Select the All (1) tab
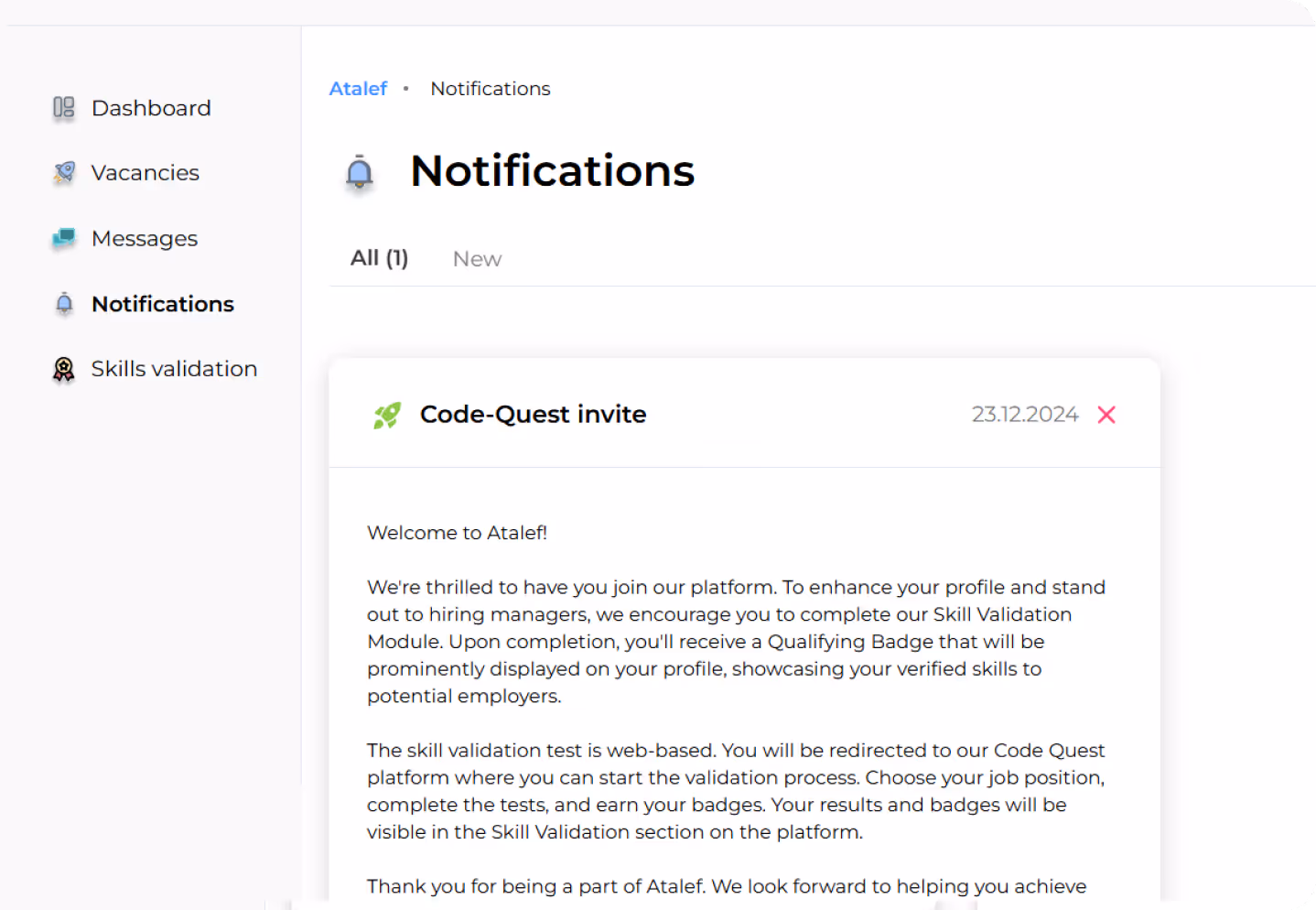 [379, 258]
